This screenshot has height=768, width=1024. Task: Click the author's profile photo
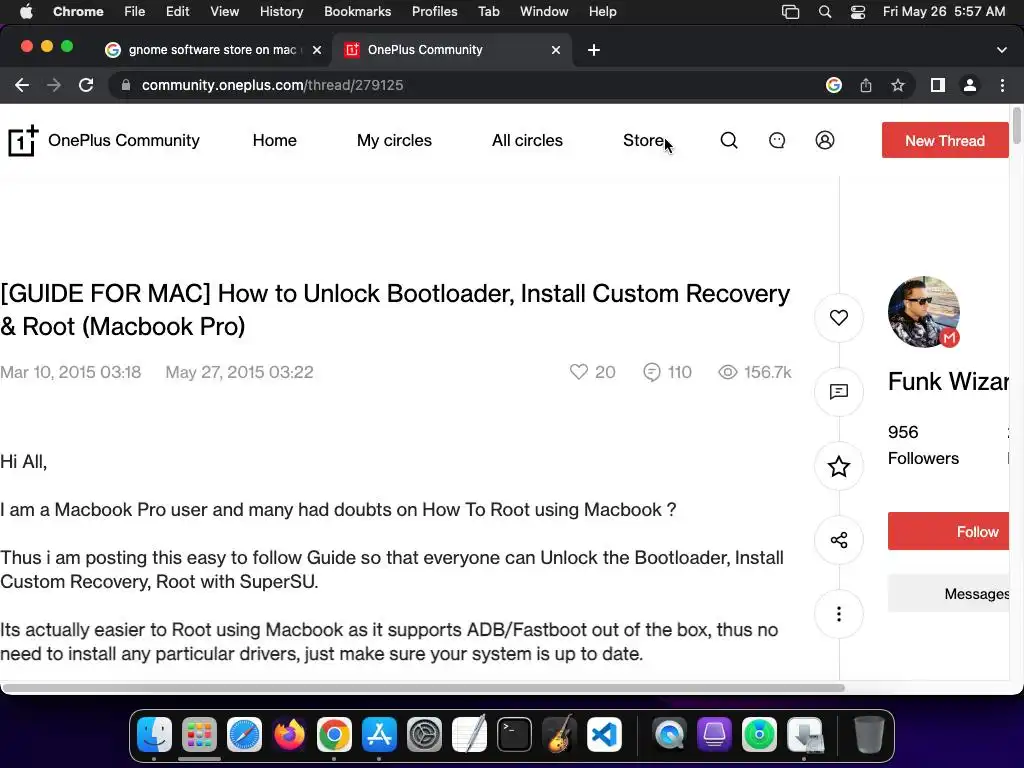point(923,312)
